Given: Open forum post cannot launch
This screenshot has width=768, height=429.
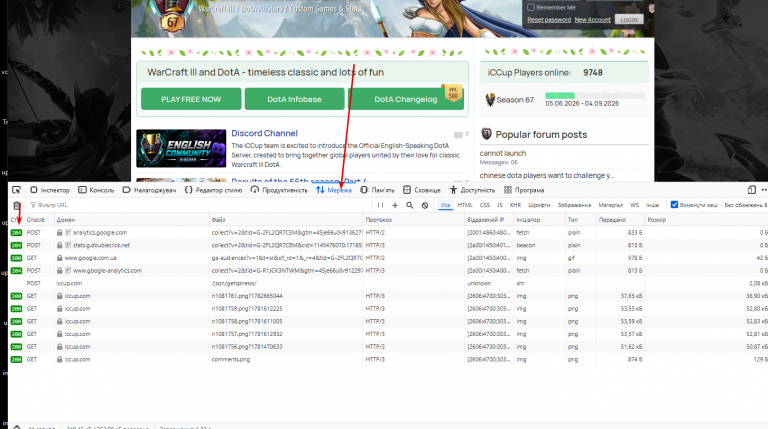Looking at the screenshot, I should (x=503, y=153).
